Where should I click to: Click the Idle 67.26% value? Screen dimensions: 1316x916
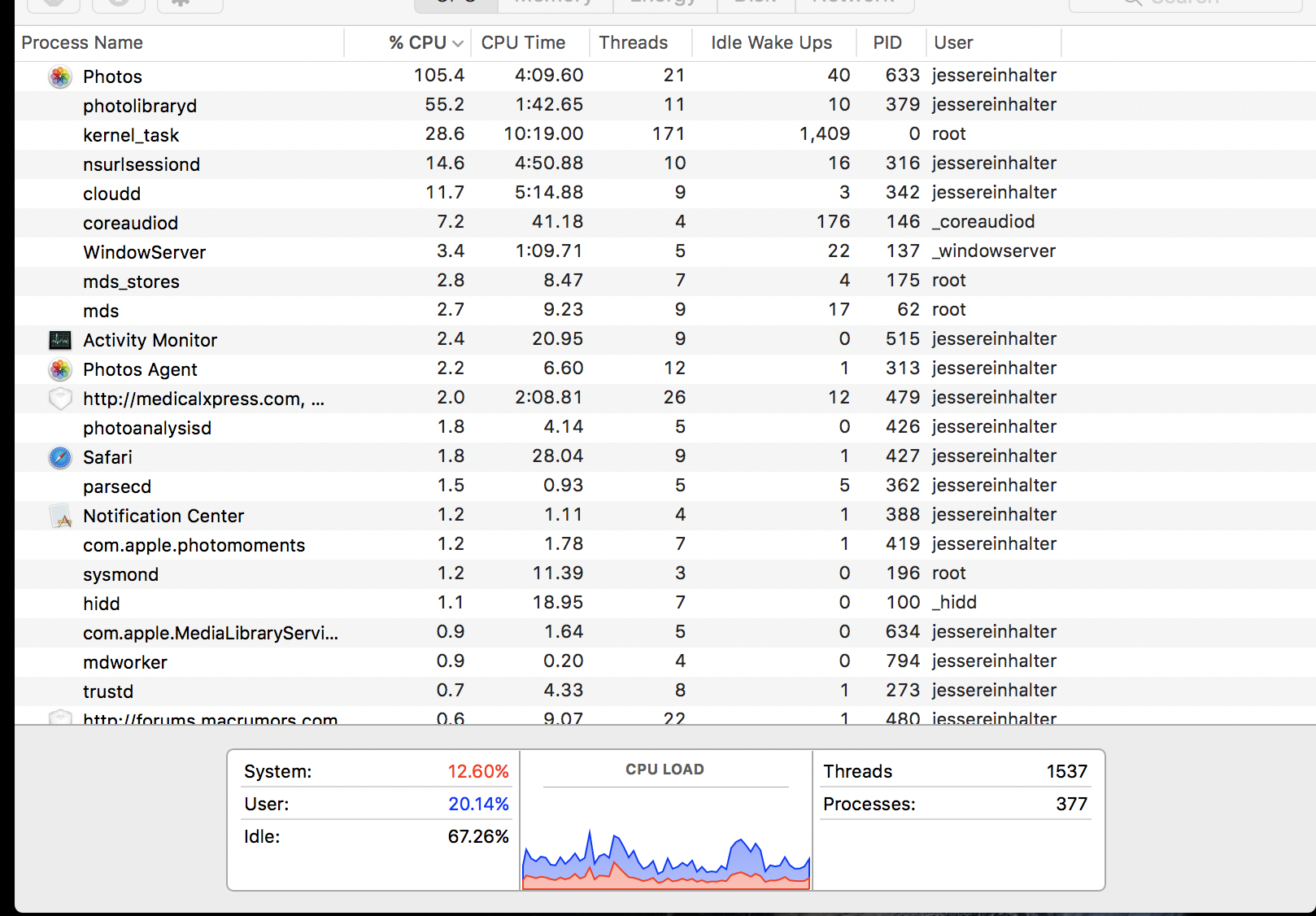point(478,836)
